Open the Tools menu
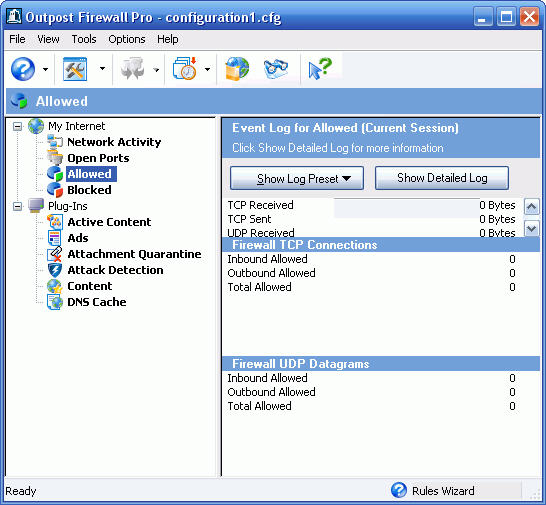This screenshot has height=505, width=546. click(84, 39)
